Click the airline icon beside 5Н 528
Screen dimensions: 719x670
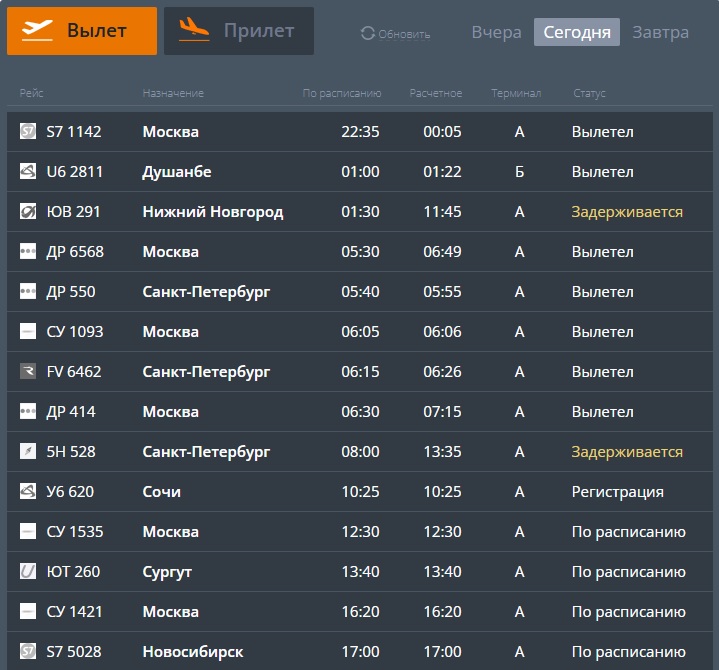point(28,452)
